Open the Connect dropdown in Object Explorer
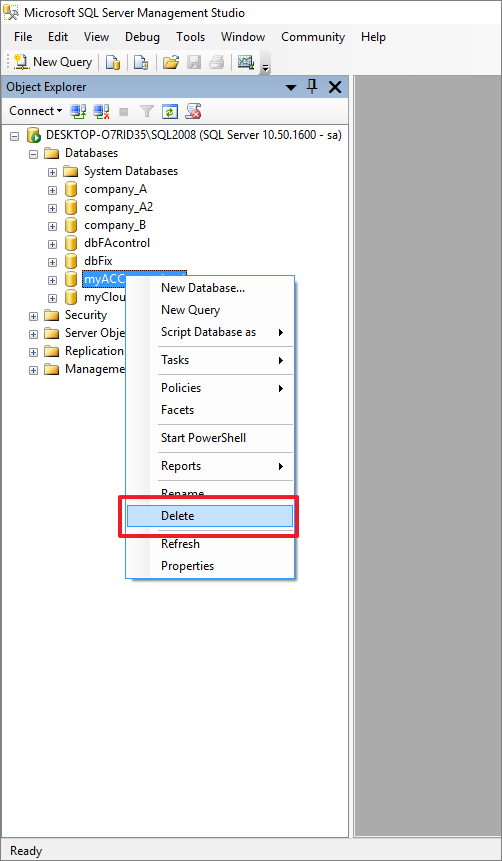The image size is (502, 861). click(x=35, y=111)
